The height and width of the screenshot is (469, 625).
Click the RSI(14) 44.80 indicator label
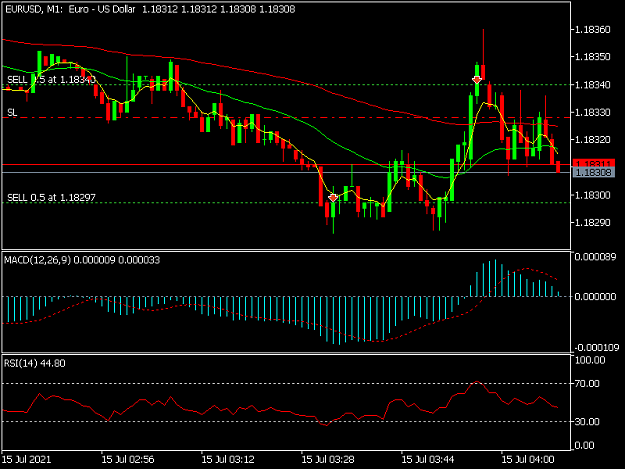(x=35, y=363)
